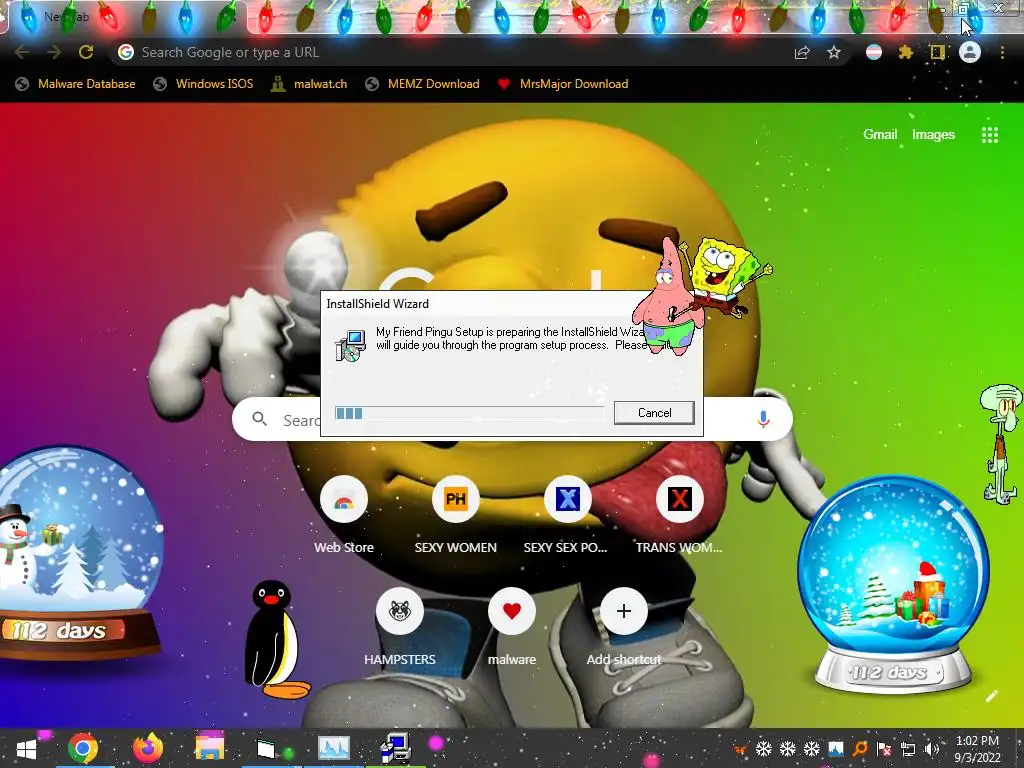Select the New Tab browser tab
Image resolution: width=1024 pixels, height=768 pixels.
(124, 17)
